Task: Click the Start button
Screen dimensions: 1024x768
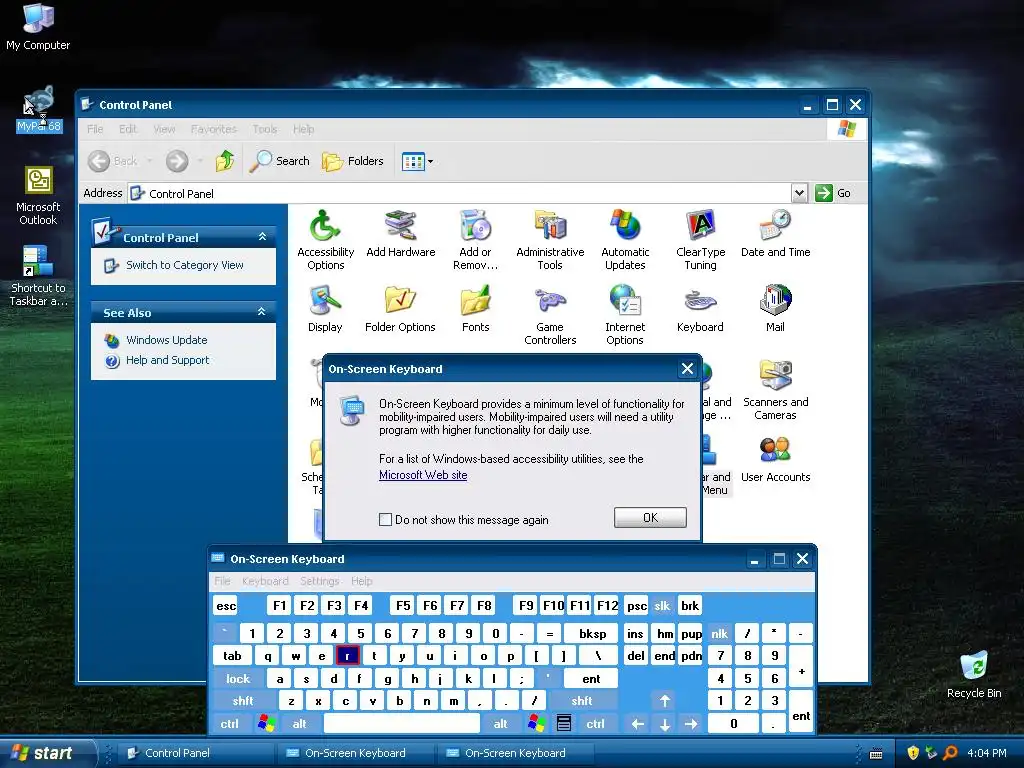Action: pyautogui.click(x=47, y=753)
